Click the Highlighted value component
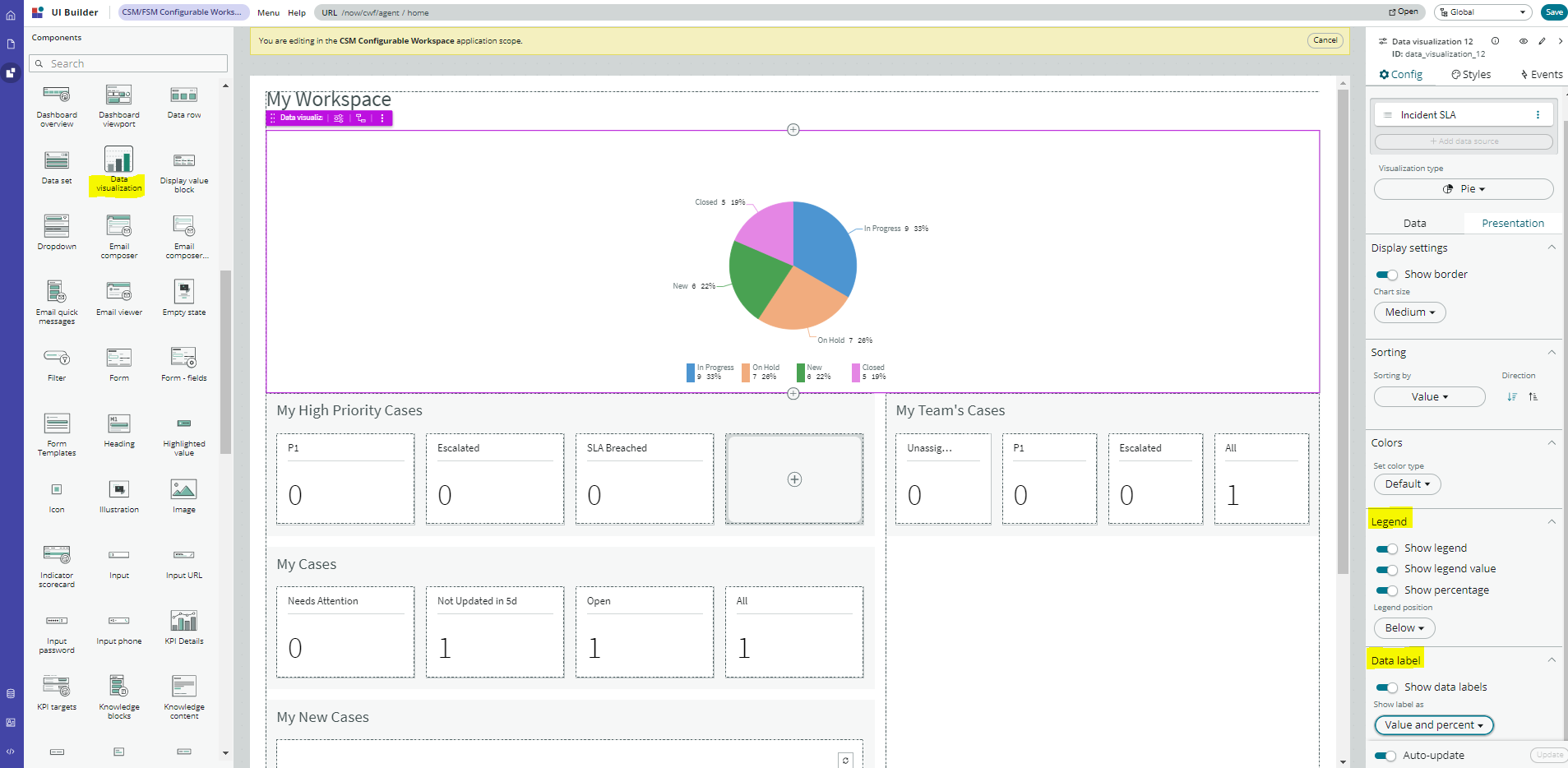 (183, 424)
